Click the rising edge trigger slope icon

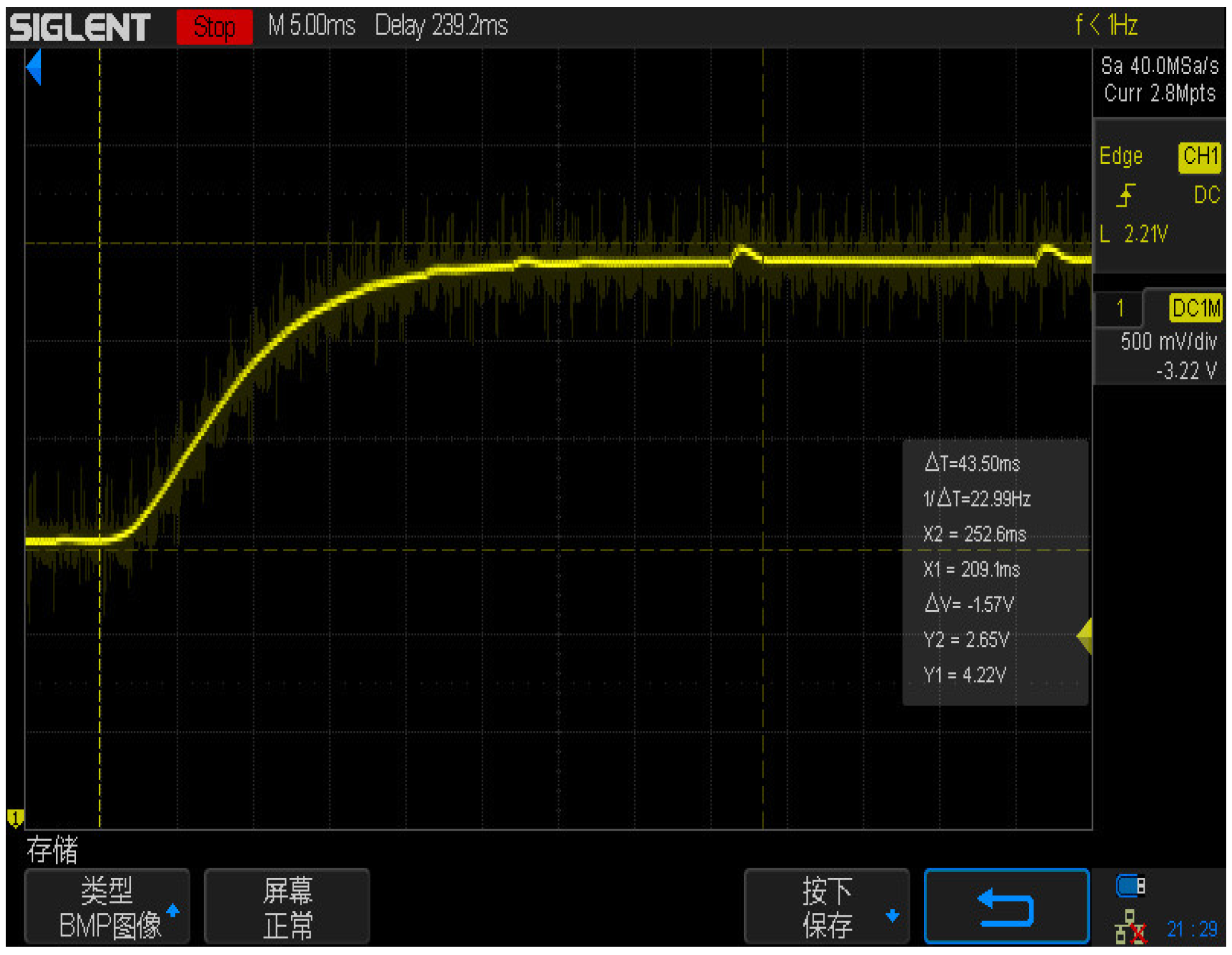tap(1125, 195)
